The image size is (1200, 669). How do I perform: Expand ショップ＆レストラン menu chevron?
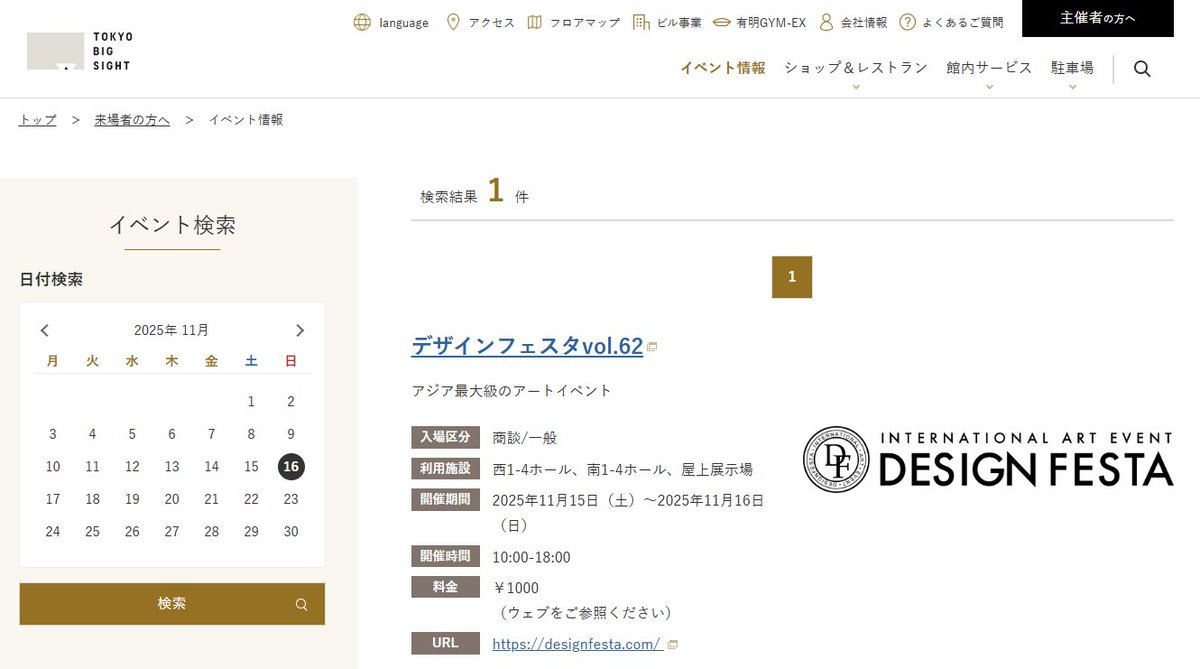(856, 87)
